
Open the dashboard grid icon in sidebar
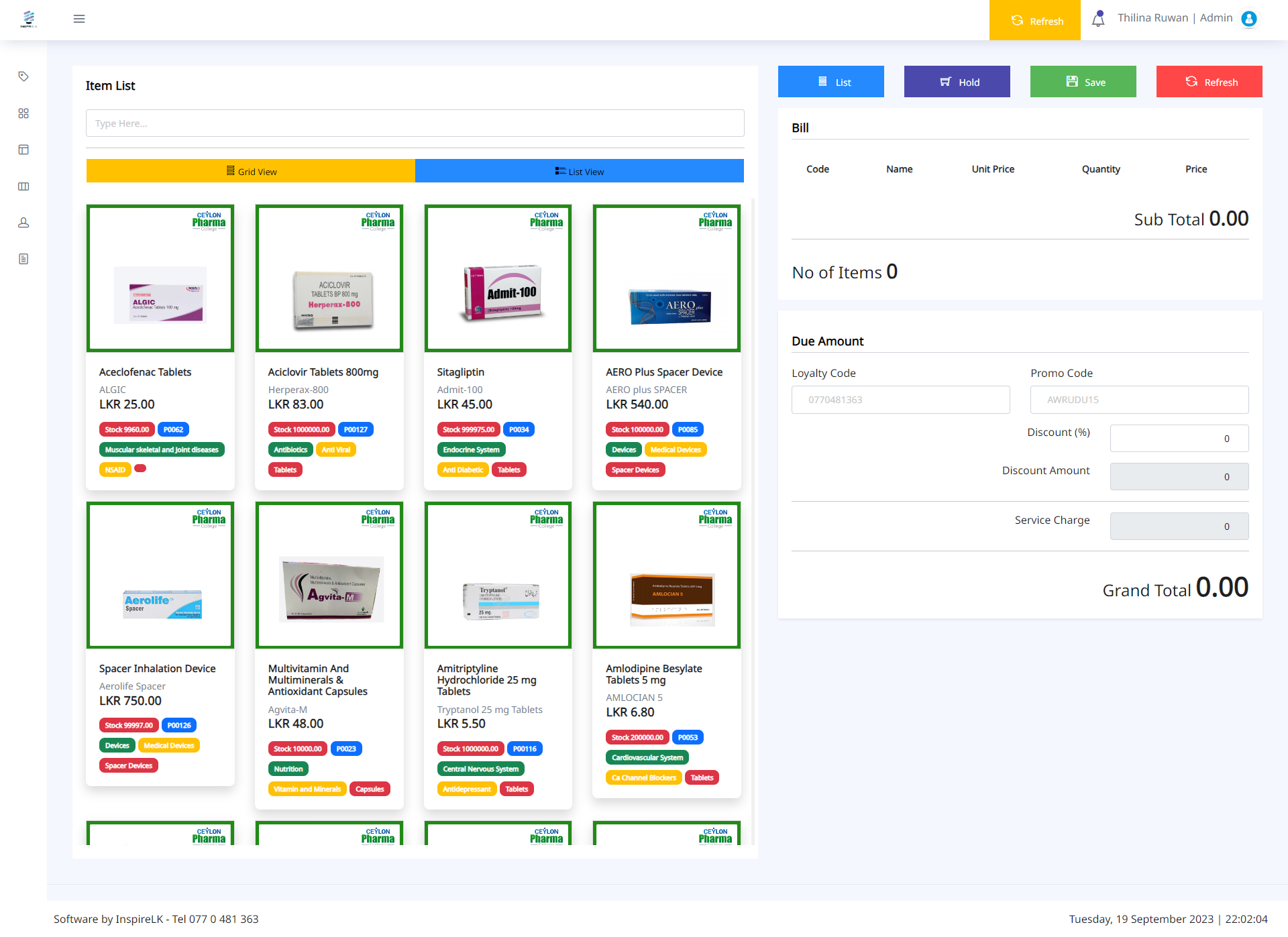pyautogui.click(x=23, y=113)
